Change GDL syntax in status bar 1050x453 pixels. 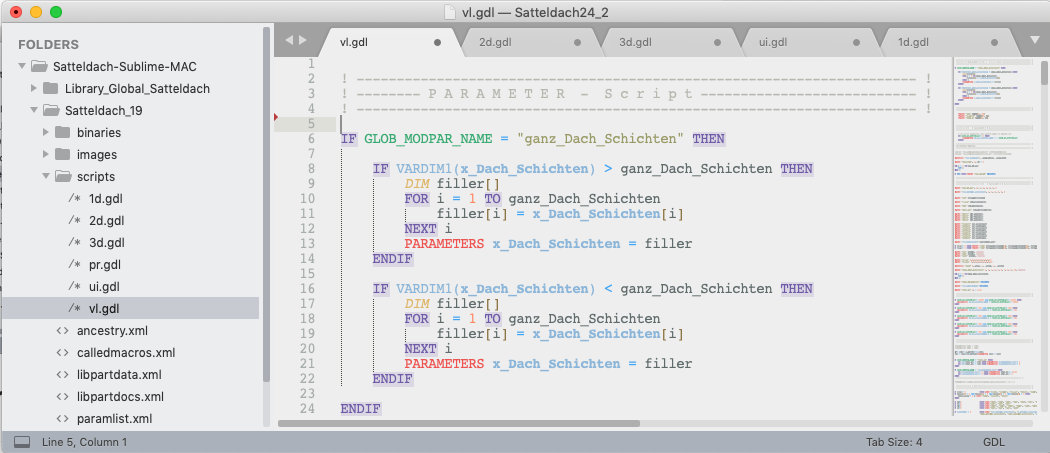(x=995, y=442)
